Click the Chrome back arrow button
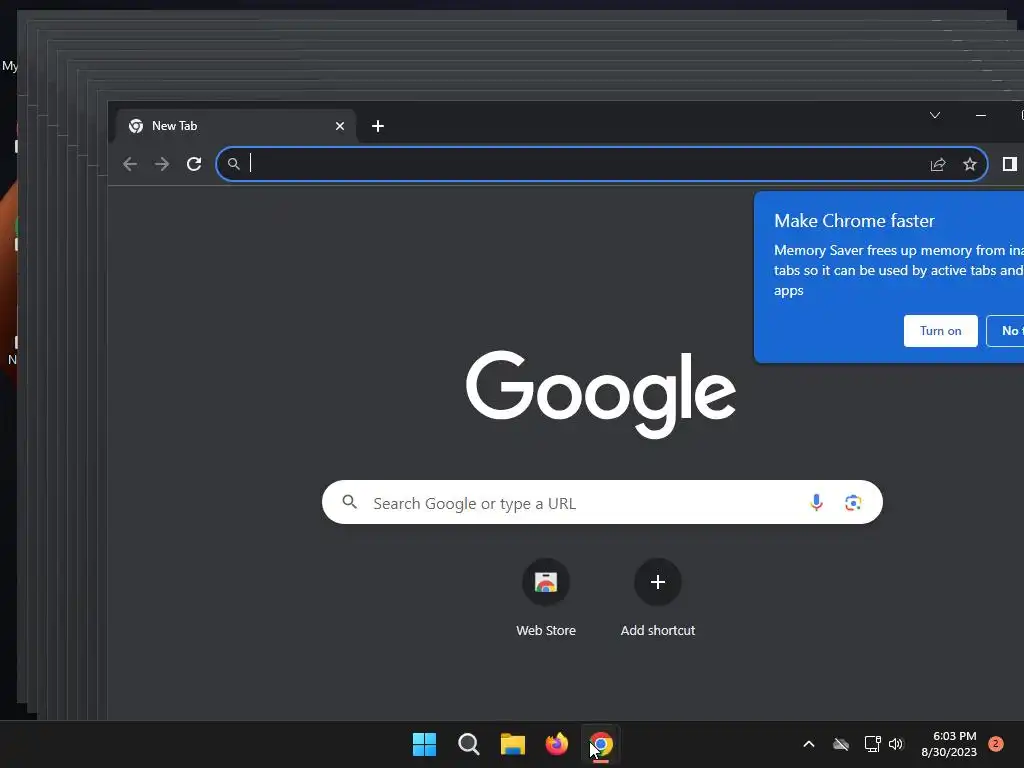1024x768 pixels. (130, 164)
